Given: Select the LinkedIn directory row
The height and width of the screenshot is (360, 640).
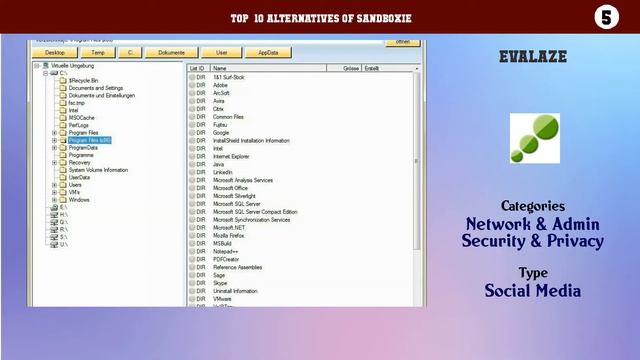Looking at the screenshot, I should click(x=300, y=172).
